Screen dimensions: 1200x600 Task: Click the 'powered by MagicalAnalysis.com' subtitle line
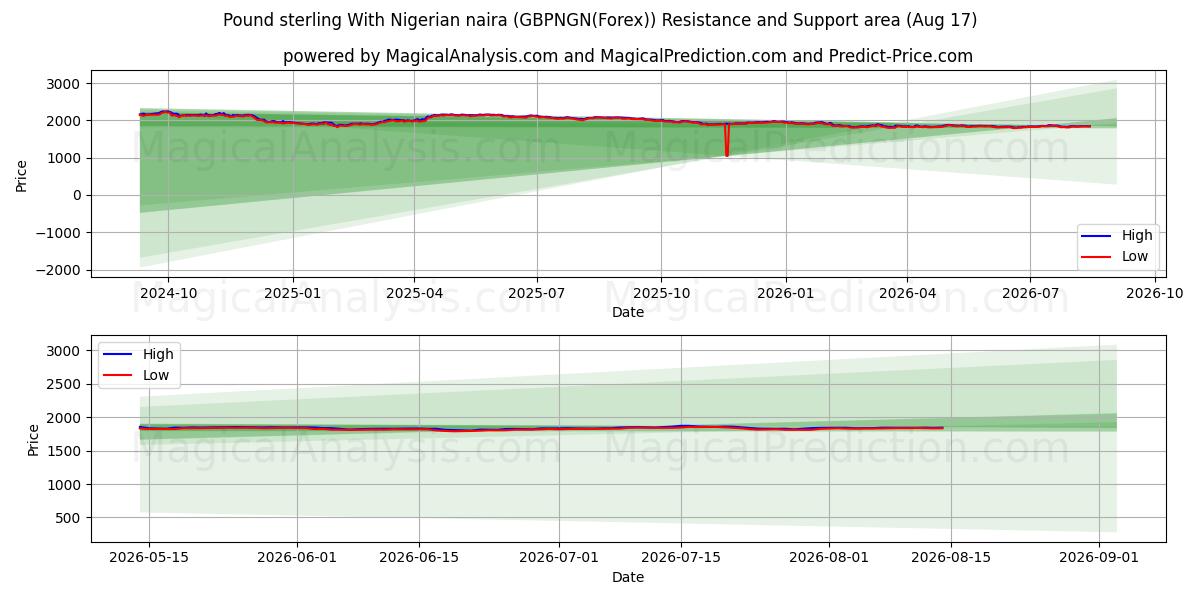pyautogui.click(x=628, y=56)
